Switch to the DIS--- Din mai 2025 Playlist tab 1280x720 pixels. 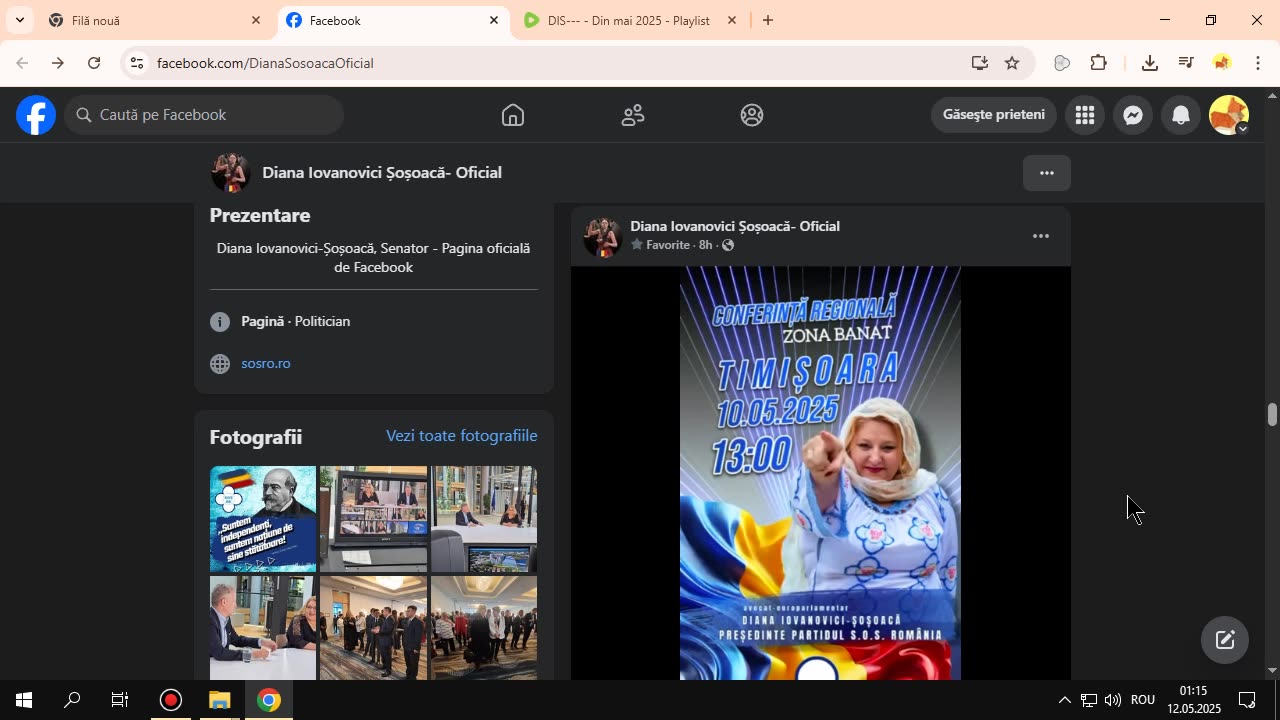631,20
